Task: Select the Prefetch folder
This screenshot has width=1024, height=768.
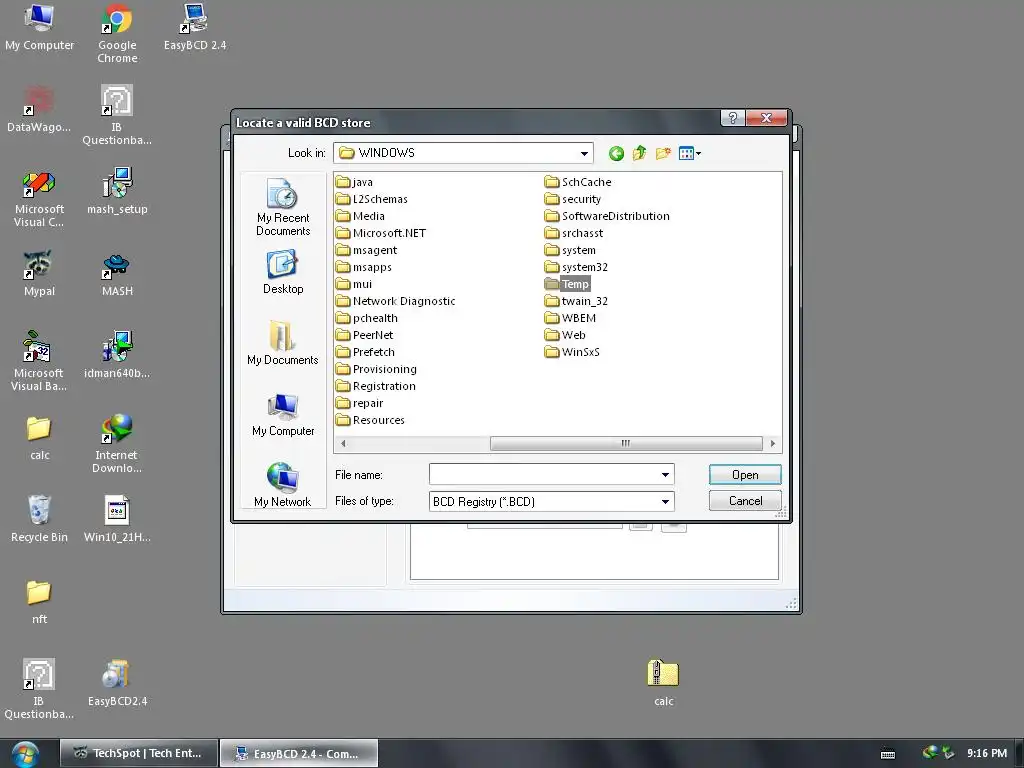Action: click(365, 352)
